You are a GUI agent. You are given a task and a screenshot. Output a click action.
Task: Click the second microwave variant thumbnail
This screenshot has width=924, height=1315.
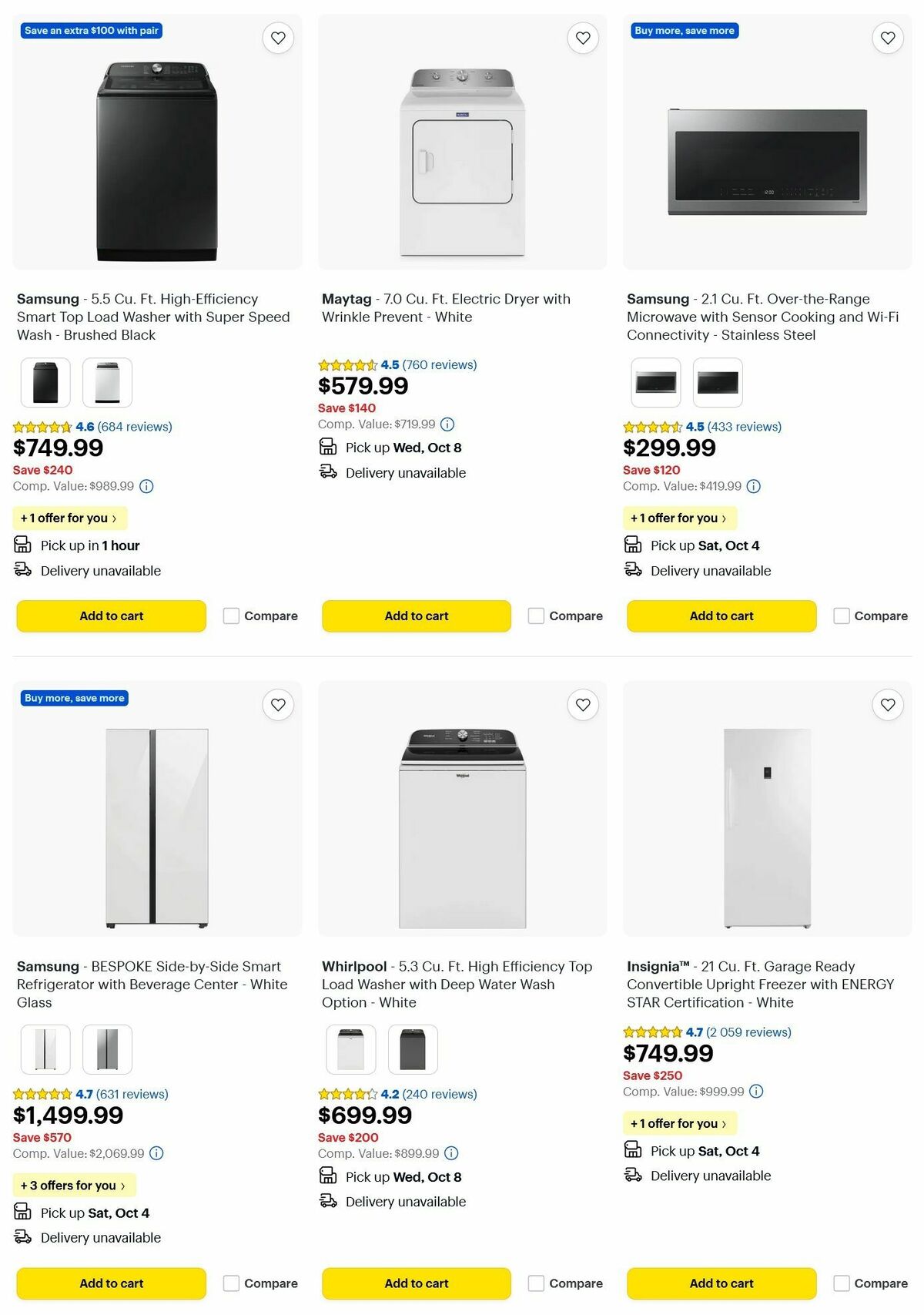pos(718,382)
